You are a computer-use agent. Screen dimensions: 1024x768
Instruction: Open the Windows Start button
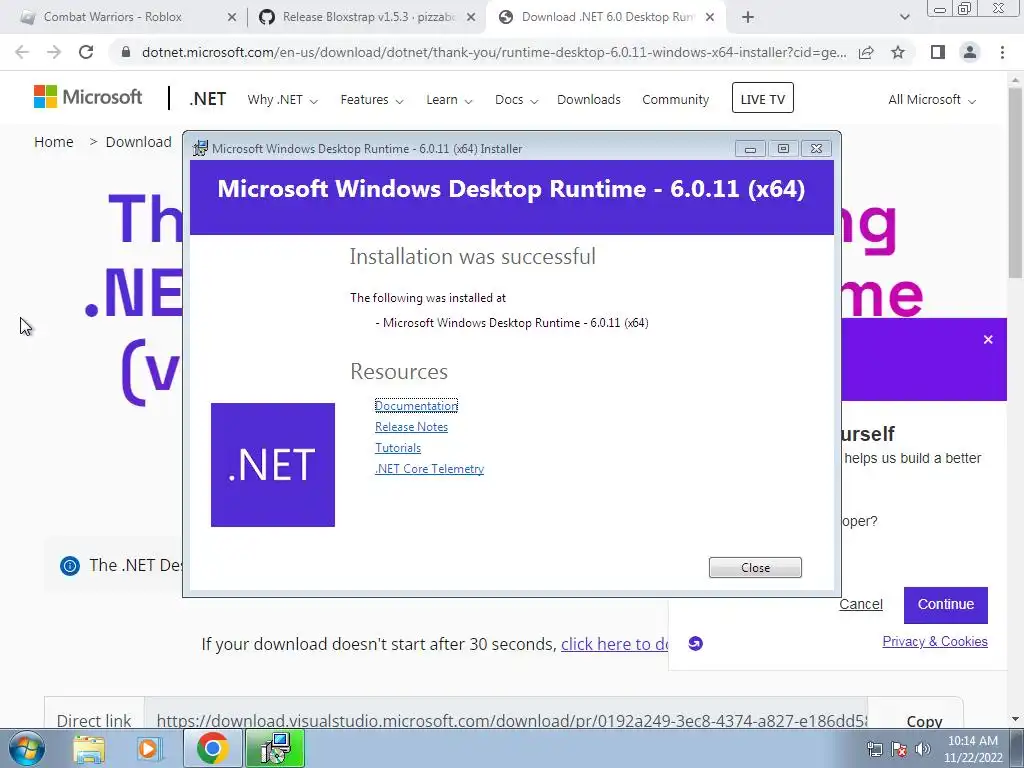click(27, 748)
